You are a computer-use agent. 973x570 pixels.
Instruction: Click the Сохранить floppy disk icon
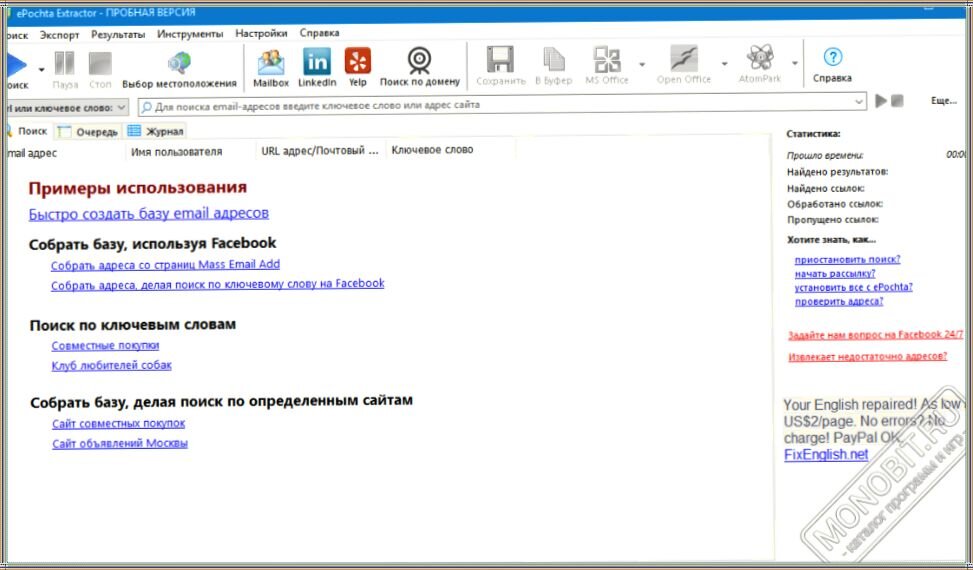pos(500,60)
